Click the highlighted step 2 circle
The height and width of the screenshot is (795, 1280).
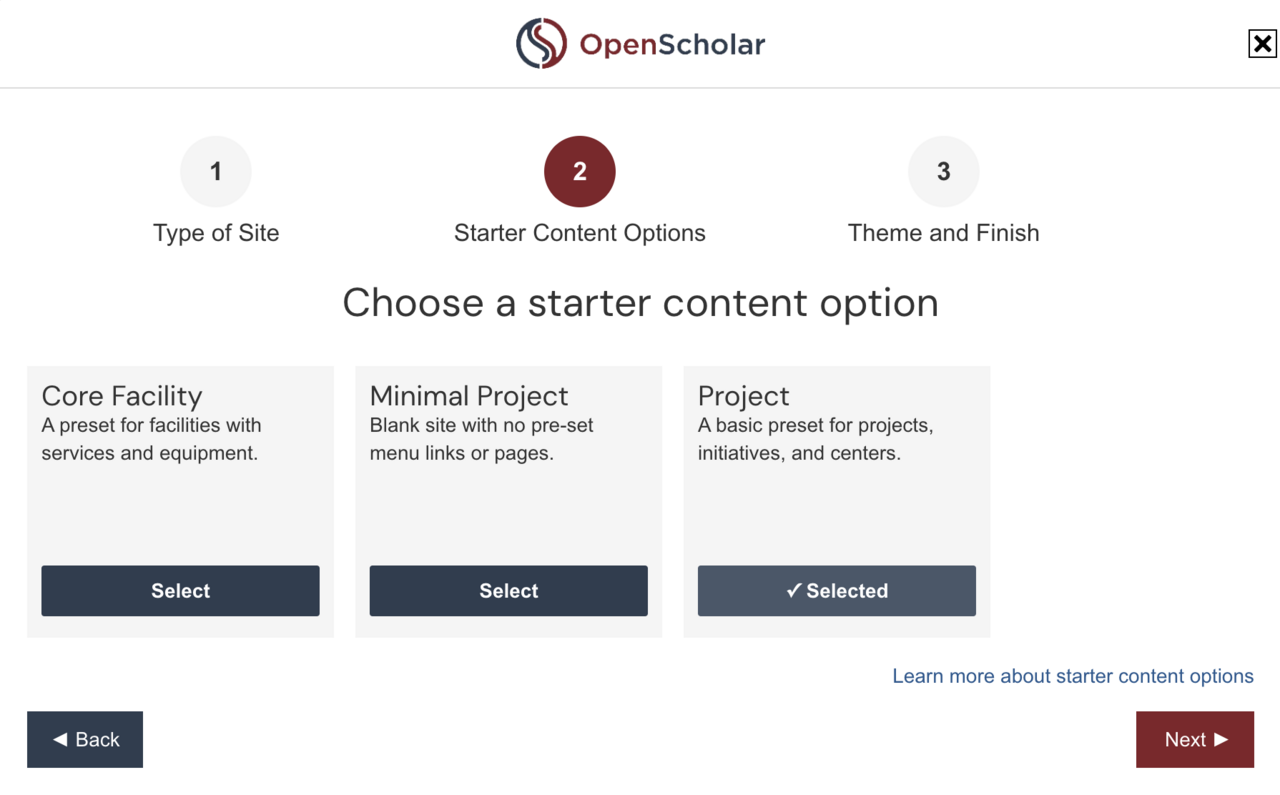(580, 172)
